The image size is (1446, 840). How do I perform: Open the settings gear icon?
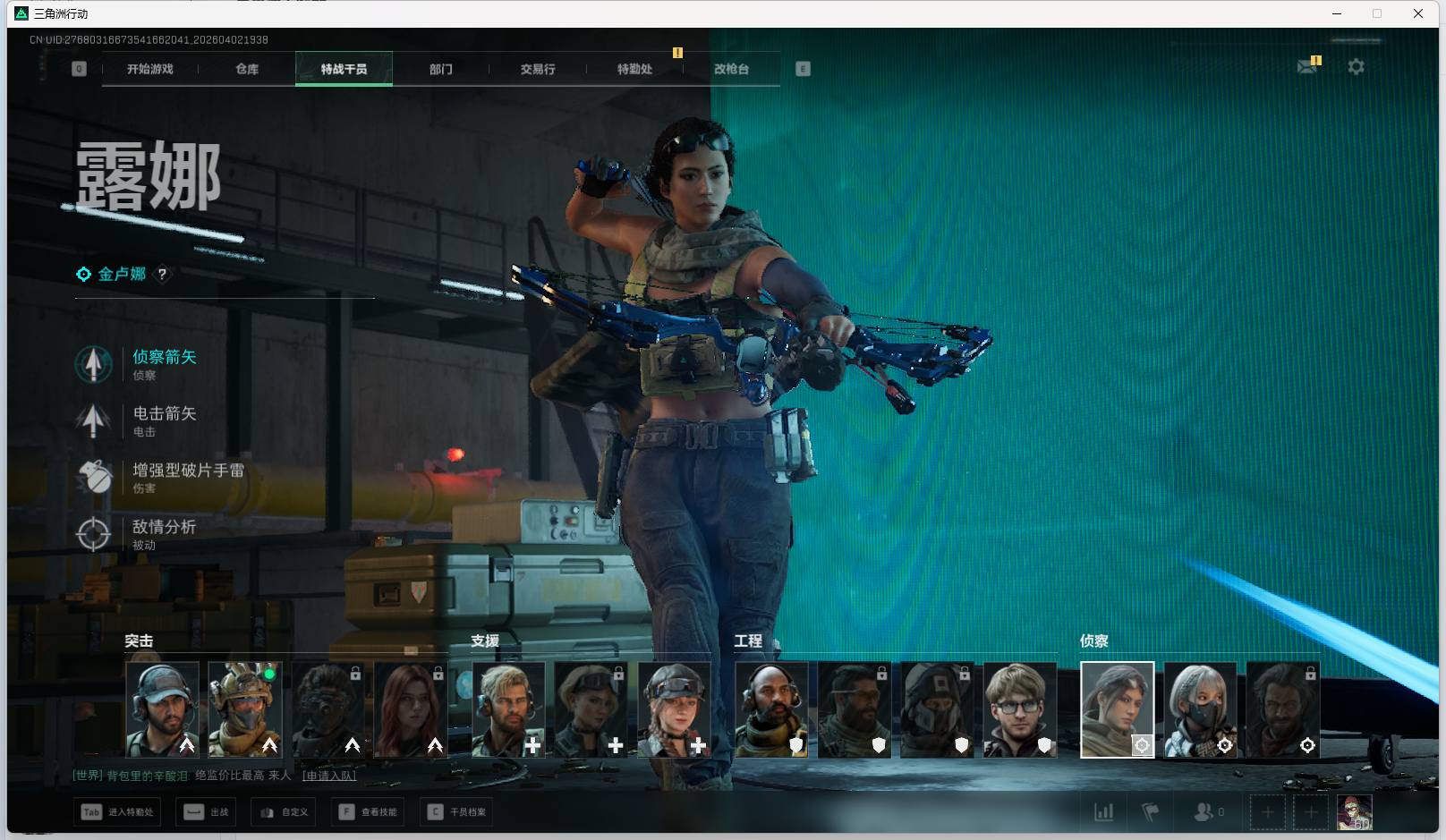coord(1356,67)
